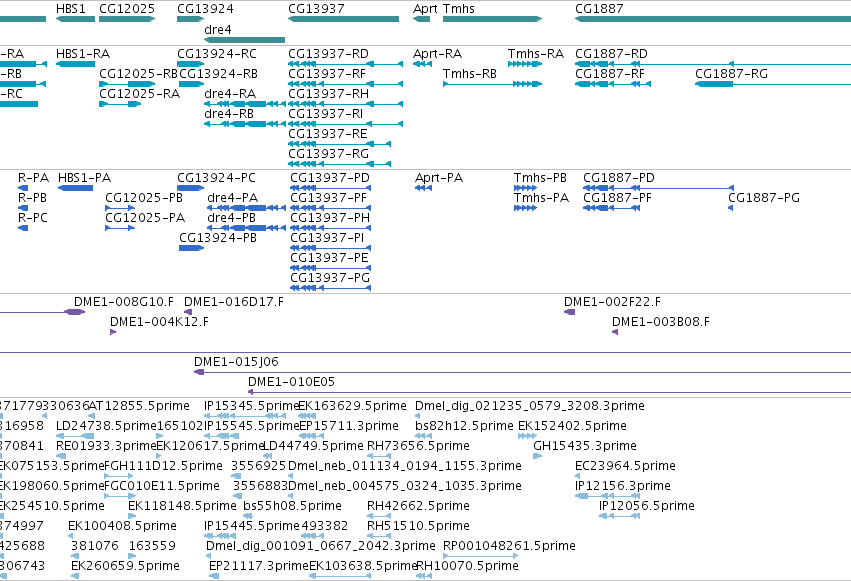This screenshot has height=581, width=851.
Task: Select EST label EK152402.5prime
Action: tap(572, 426)
